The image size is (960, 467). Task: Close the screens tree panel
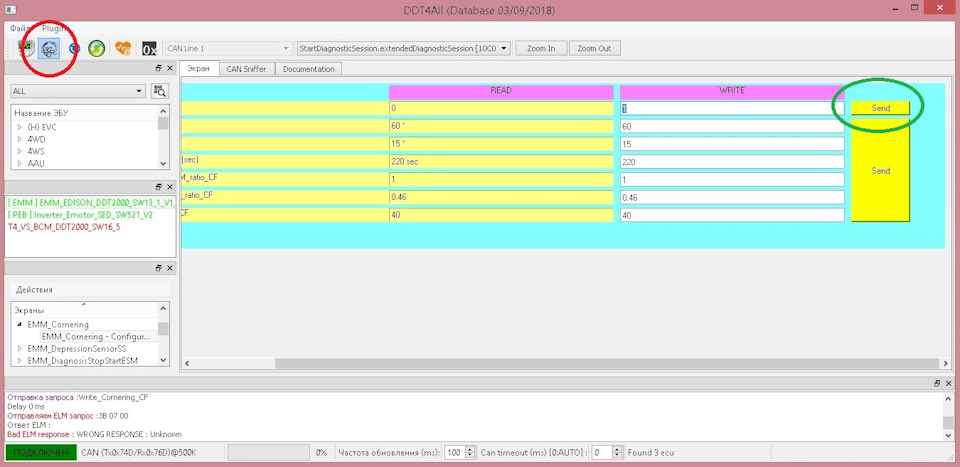[x=170, y=268]
